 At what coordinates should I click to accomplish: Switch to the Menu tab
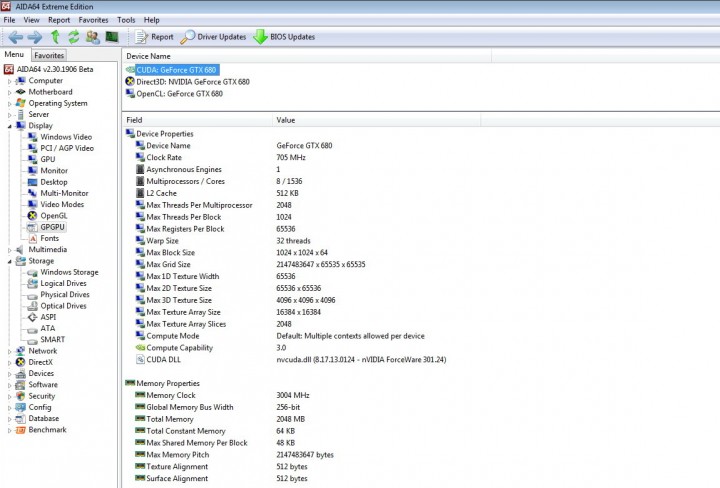point(14,54)
